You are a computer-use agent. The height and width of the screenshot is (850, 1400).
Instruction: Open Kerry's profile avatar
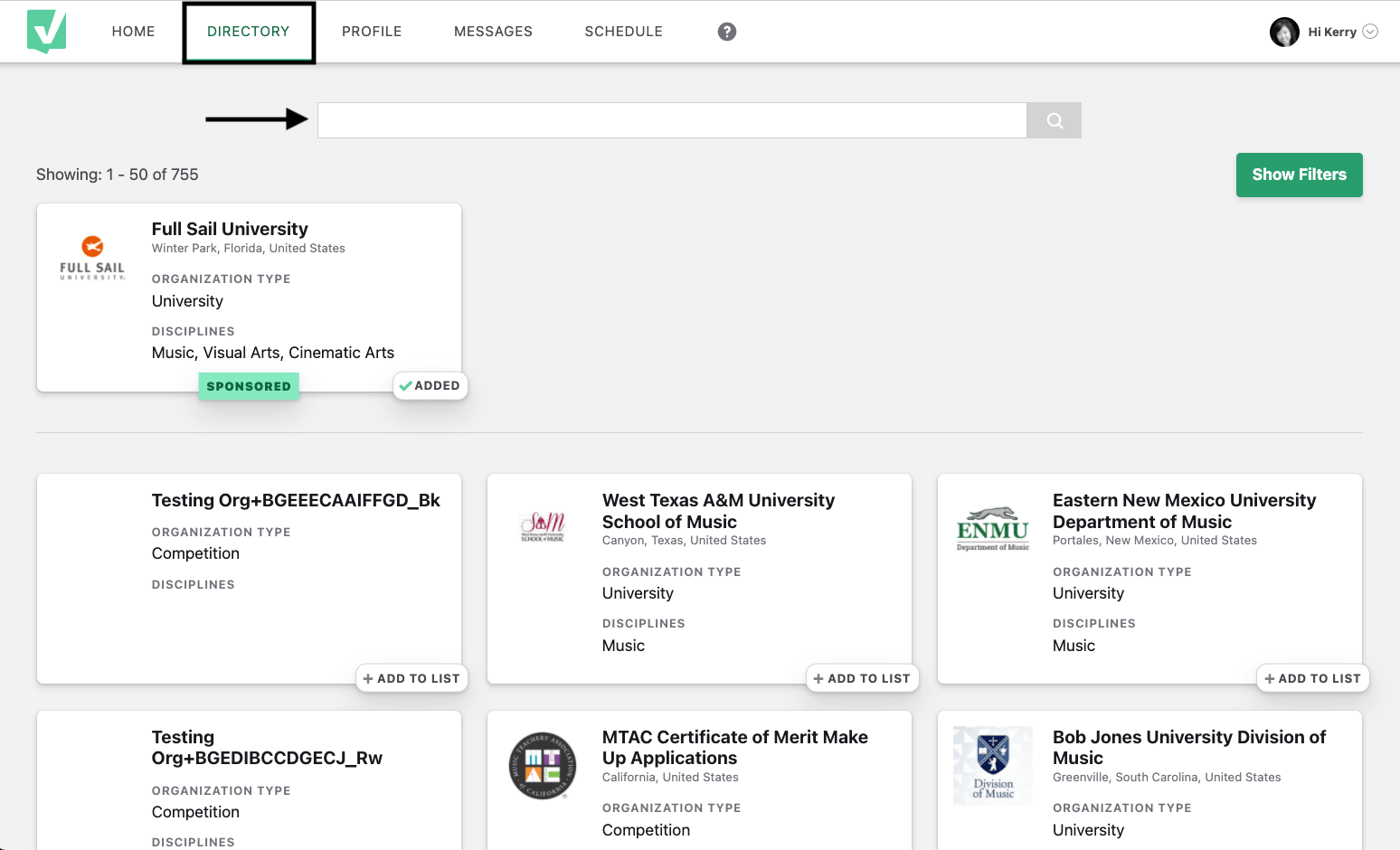coord(1284,32)
